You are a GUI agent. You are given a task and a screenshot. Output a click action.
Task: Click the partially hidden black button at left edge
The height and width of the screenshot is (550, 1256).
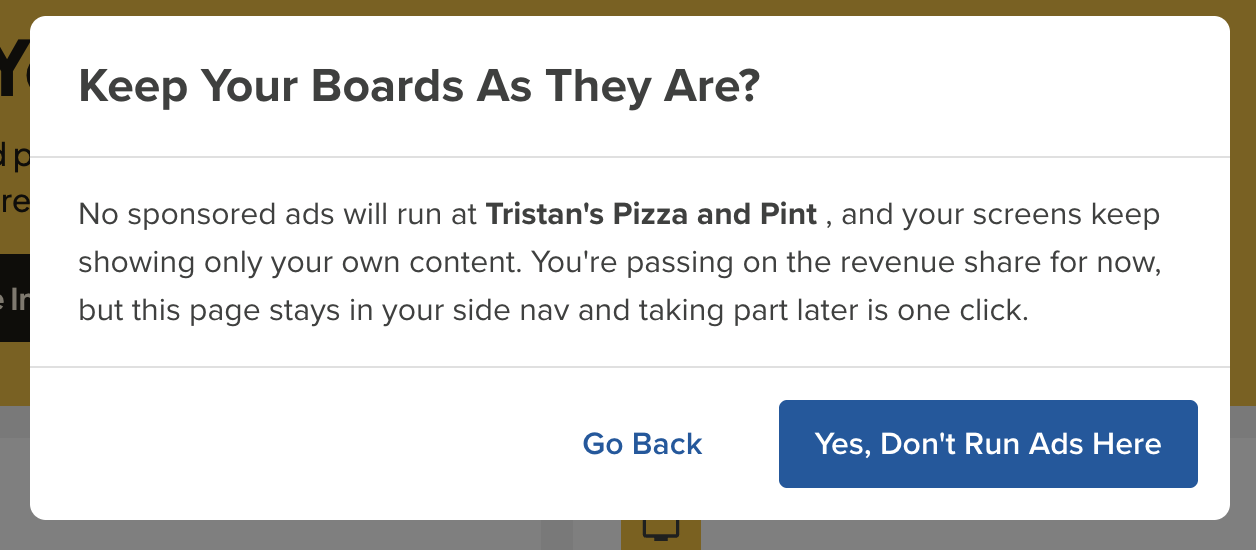(x=15, y=298)
